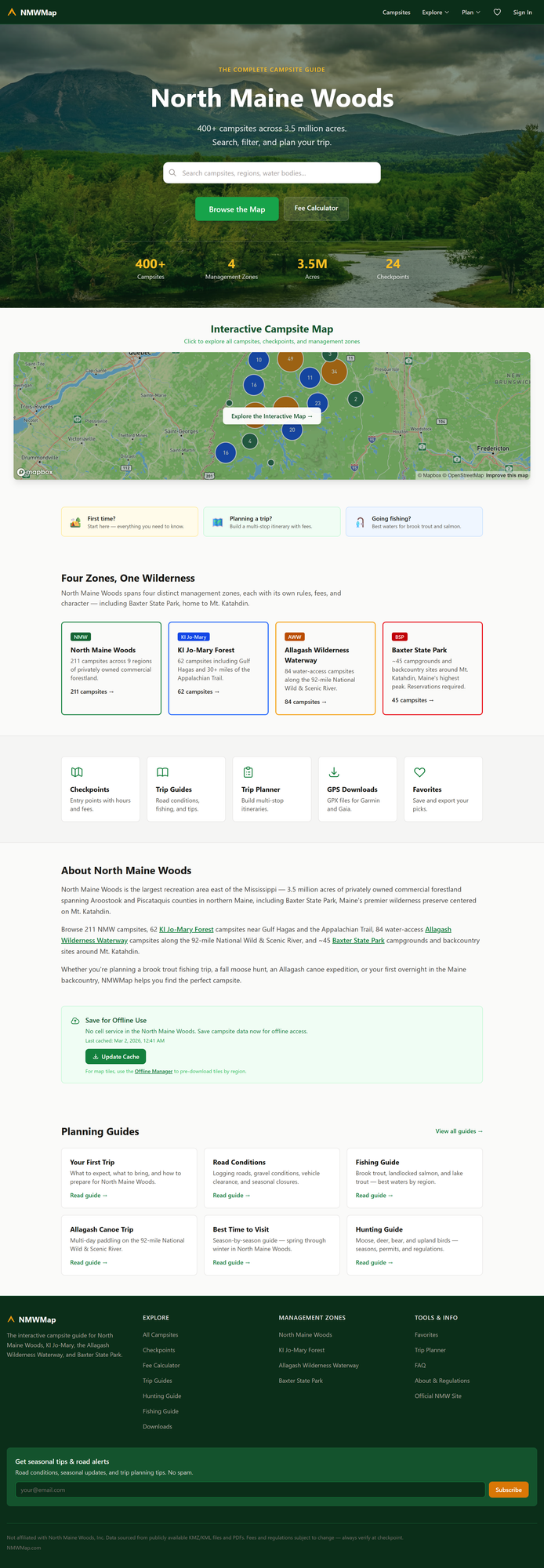Screen dimensions: 544x1568
Task: Read guide for Fishing Guide
Action: point(374,1196)
